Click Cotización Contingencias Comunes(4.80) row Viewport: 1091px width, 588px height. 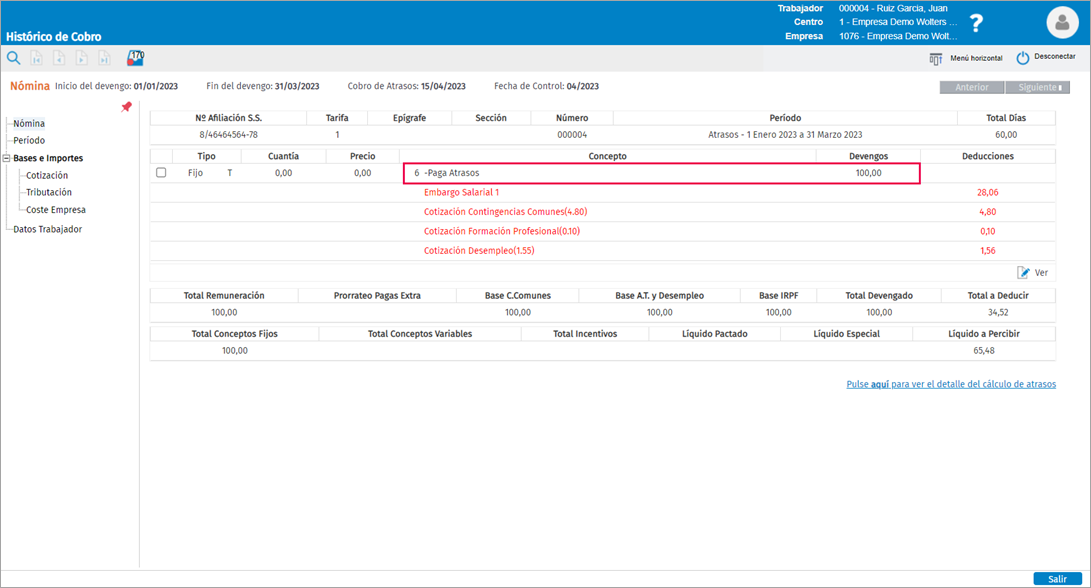603,212
